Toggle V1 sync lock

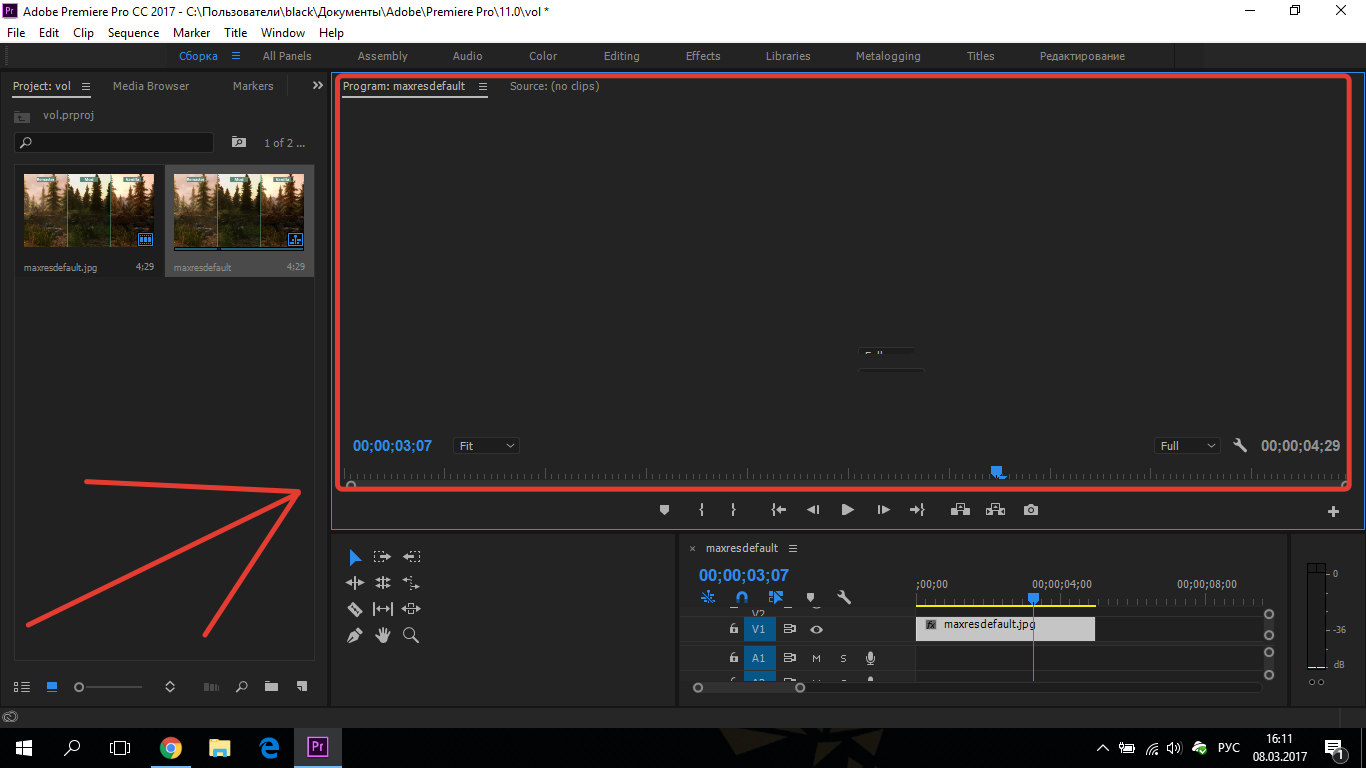coord(789,629)
